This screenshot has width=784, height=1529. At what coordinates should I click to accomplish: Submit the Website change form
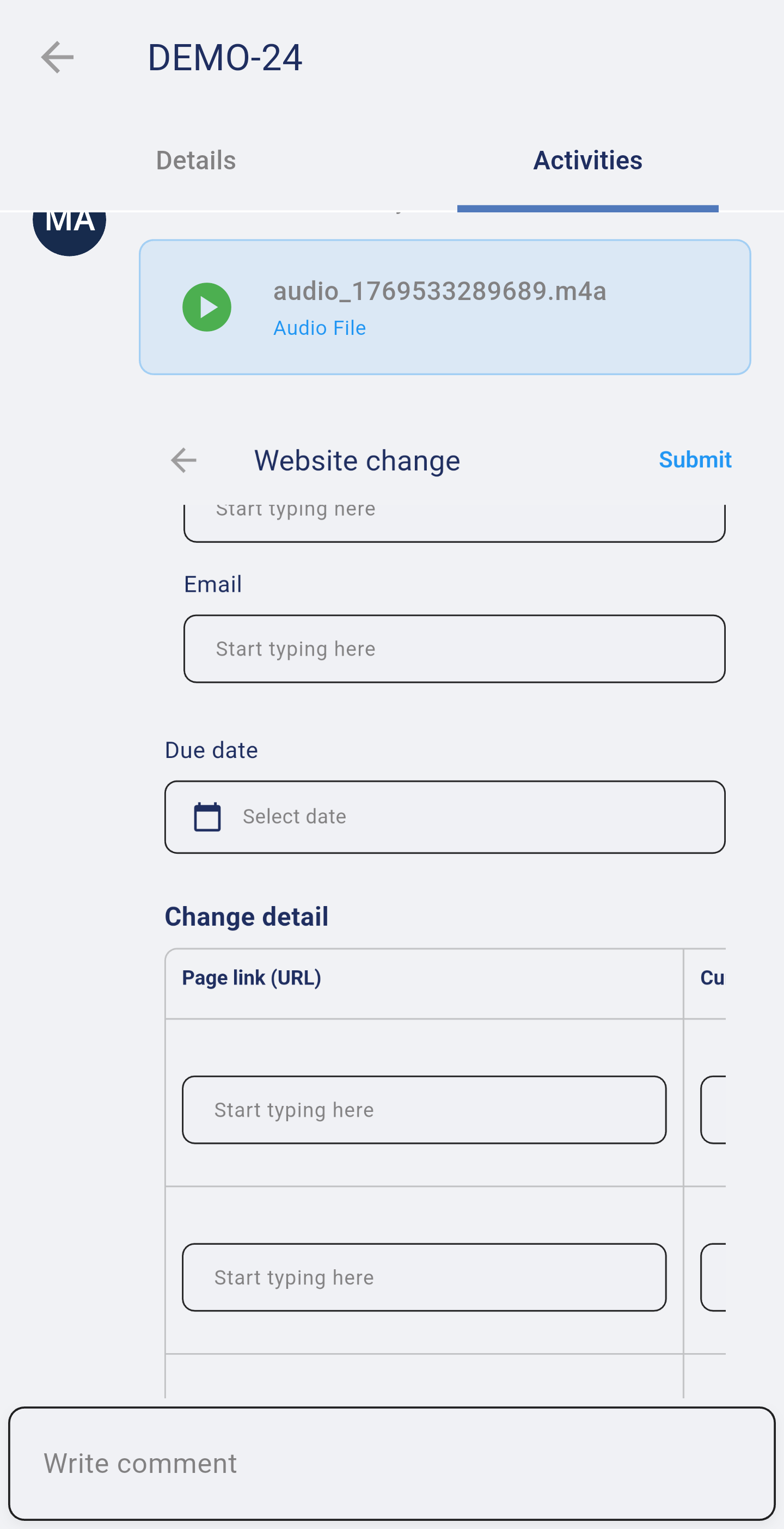click(694, 460)
